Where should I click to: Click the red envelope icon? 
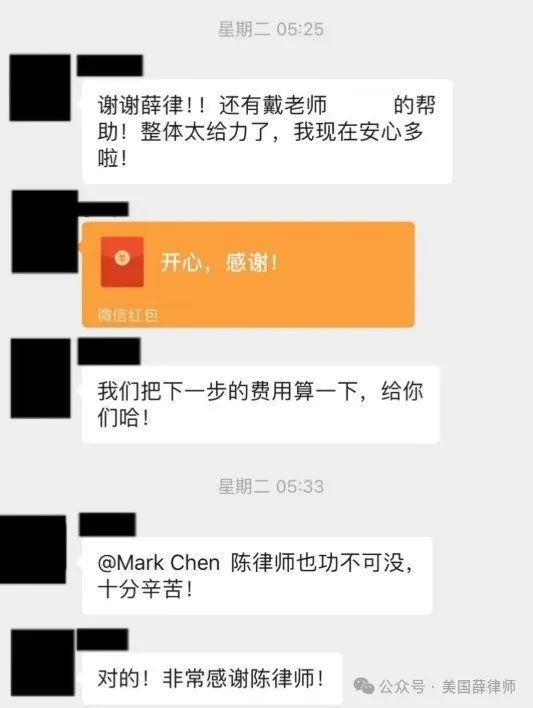point(122,262)
